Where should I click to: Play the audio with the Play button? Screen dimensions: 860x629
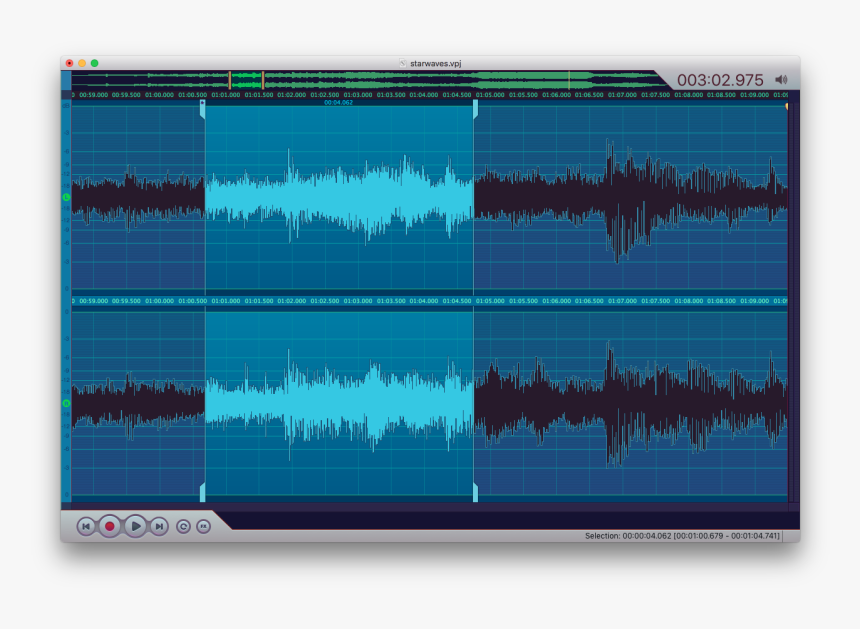point(135,526)
